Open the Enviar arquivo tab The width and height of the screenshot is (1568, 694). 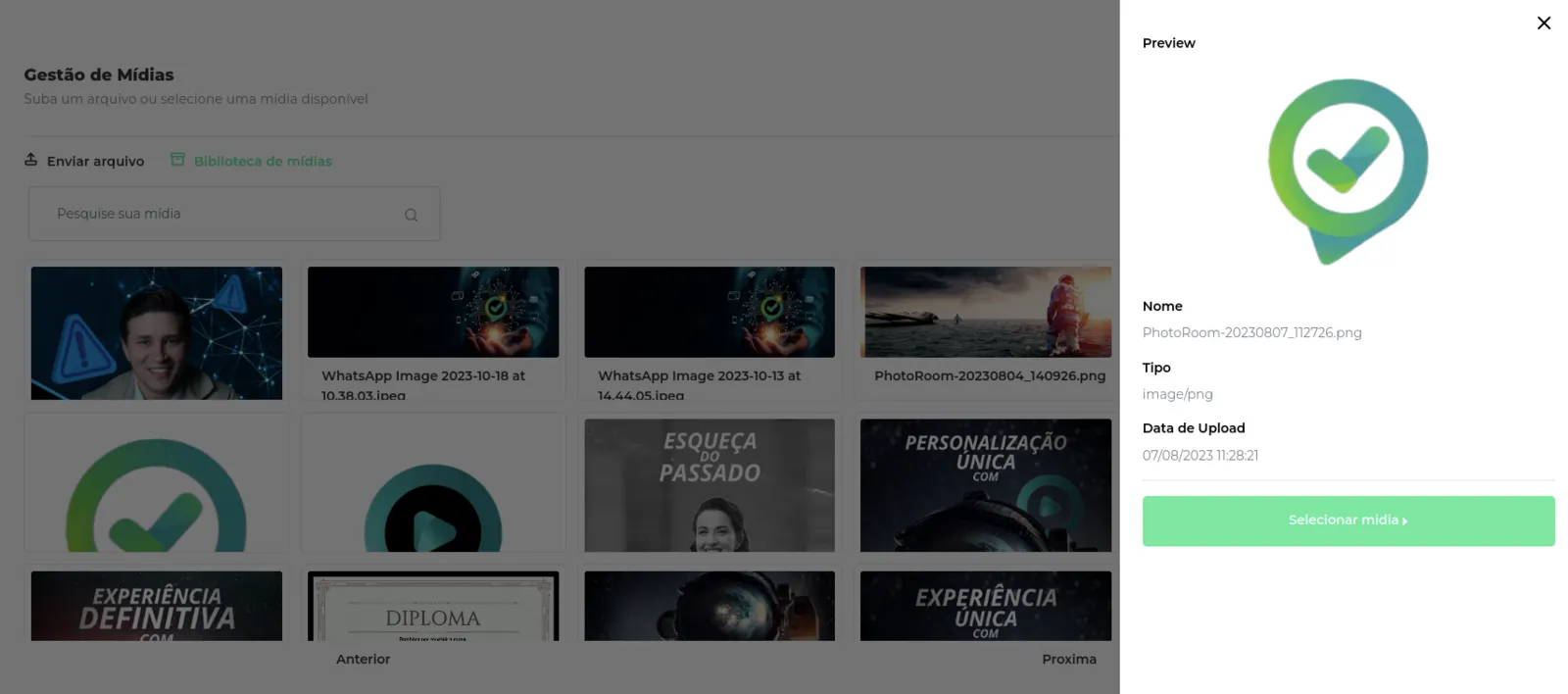pyautogui.click(x=84, y=161)
